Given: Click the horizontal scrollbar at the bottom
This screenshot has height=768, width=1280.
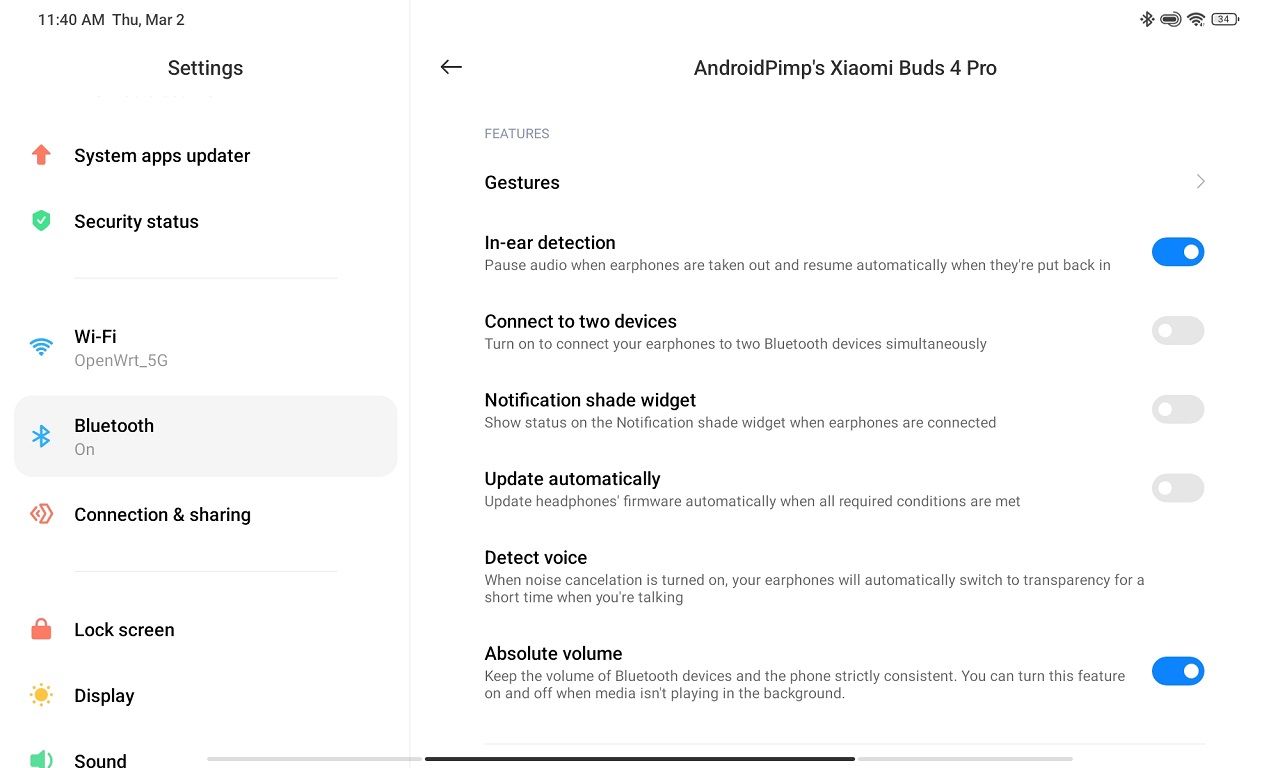Looking at the screenshot, I should (x=640, y=758).
